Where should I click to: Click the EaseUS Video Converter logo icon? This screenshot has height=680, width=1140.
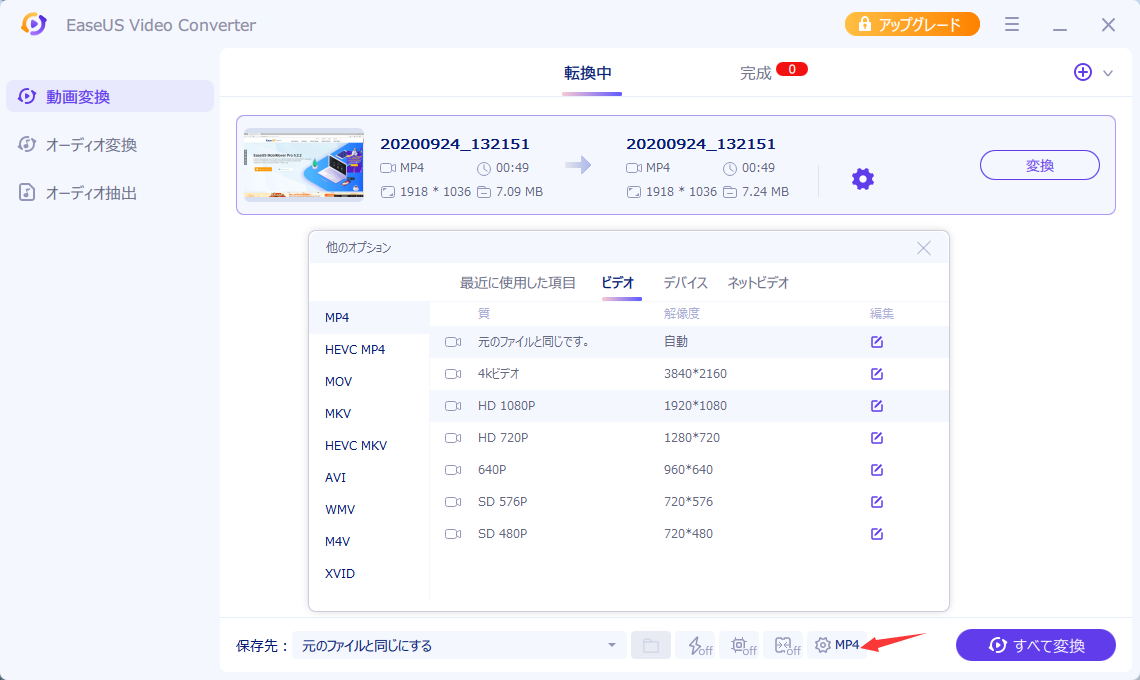[x=33, y=24]
